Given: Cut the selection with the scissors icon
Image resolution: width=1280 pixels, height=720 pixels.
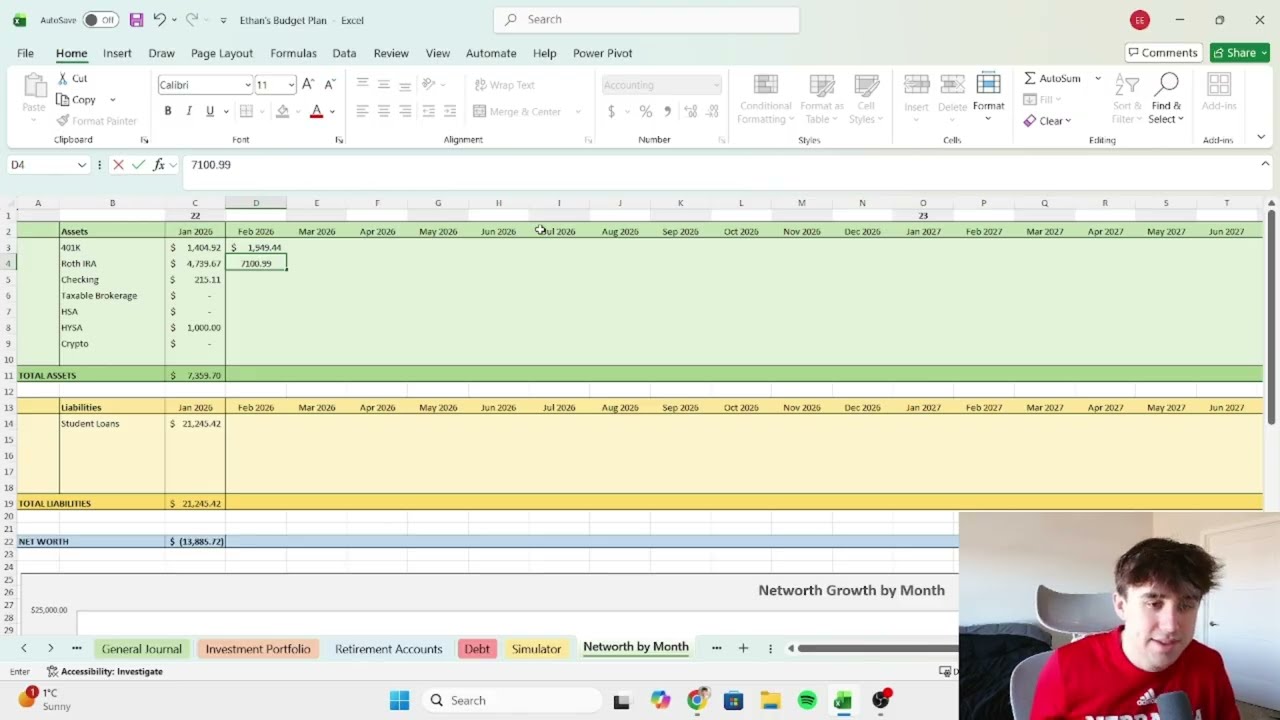Looking at the screenshot, I should click(x=63, y=79).
